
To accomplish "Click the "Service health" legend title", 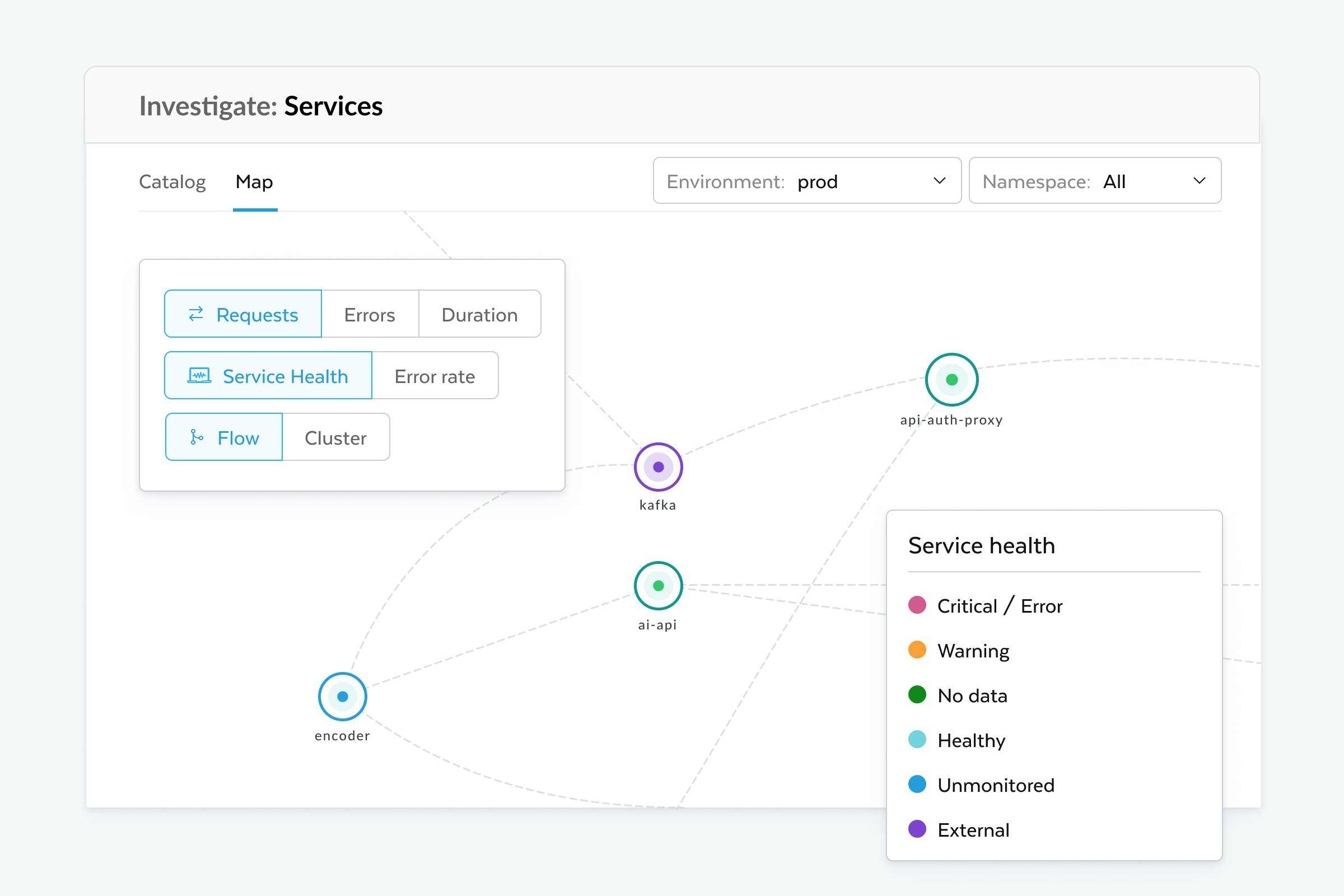I will 981,545.
